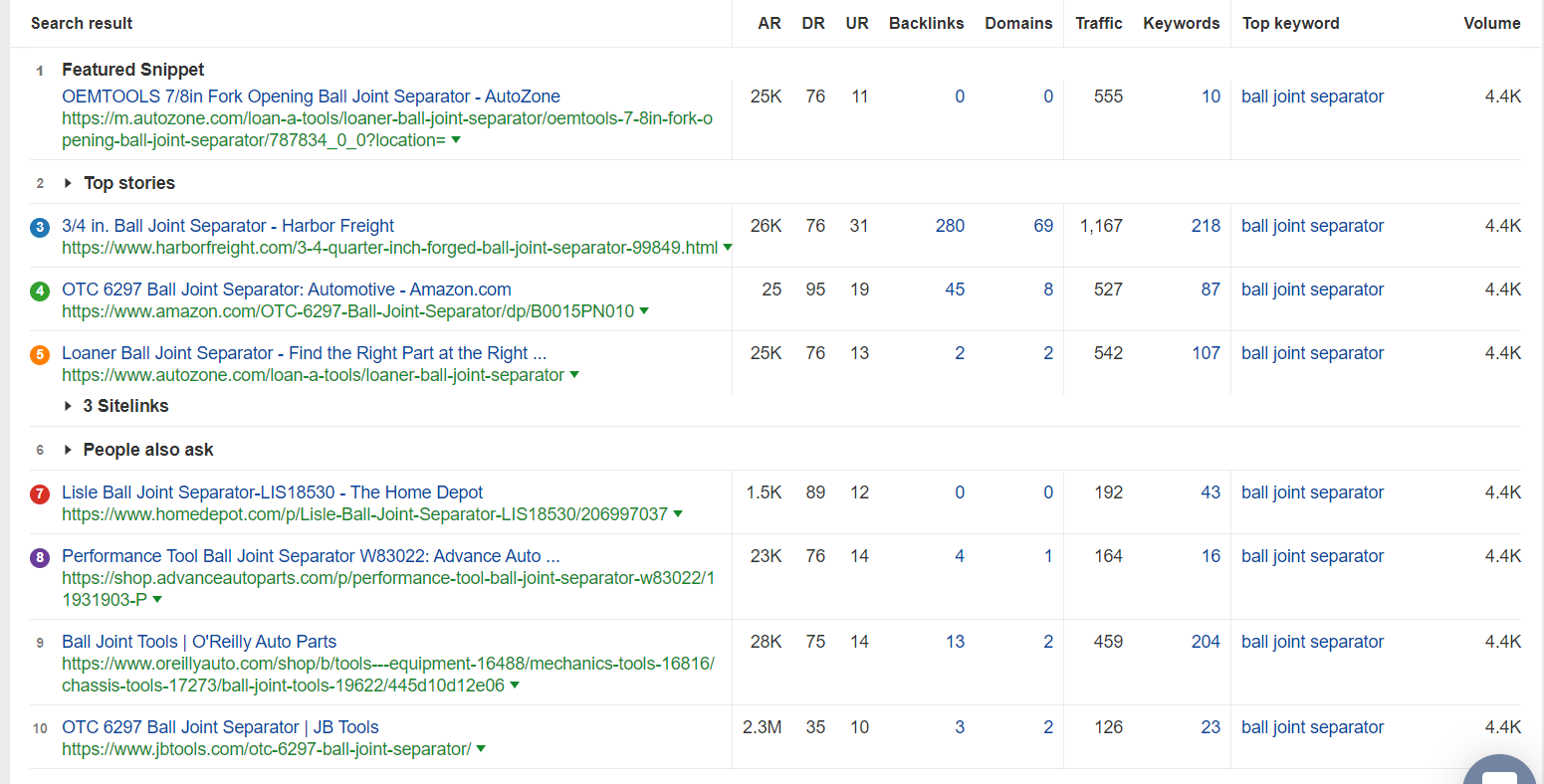Click the orange position 5 badge
The image size is (1544, 784).
pos(40,354)
